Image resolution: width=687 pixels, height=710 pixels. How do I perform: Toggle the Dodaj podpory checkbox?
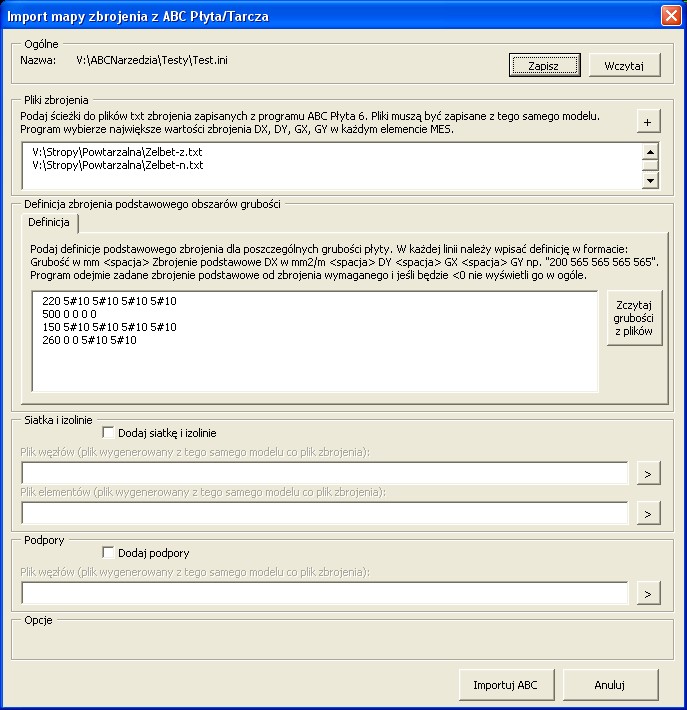point(109,553)
